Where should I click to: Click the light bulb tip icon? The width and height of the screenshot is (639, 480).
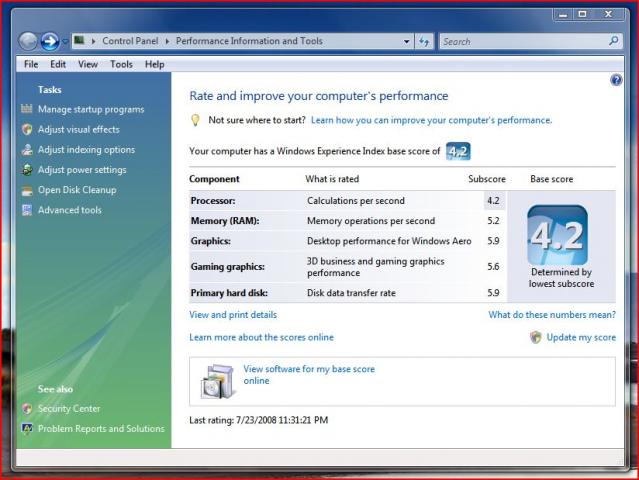coord(195,120)
